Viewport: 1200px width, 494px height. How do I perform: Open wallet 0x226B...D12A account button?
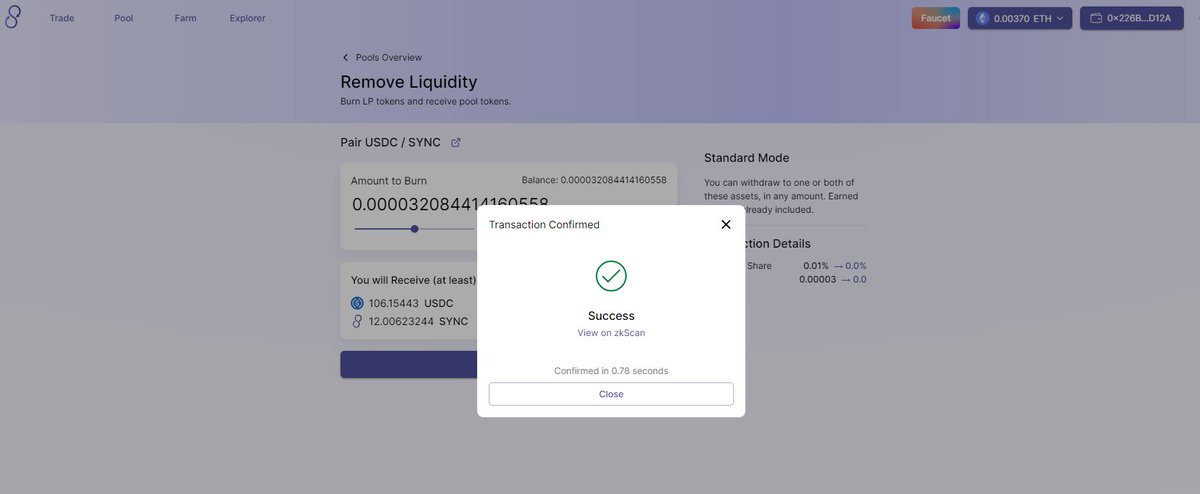coord(1131,18)
